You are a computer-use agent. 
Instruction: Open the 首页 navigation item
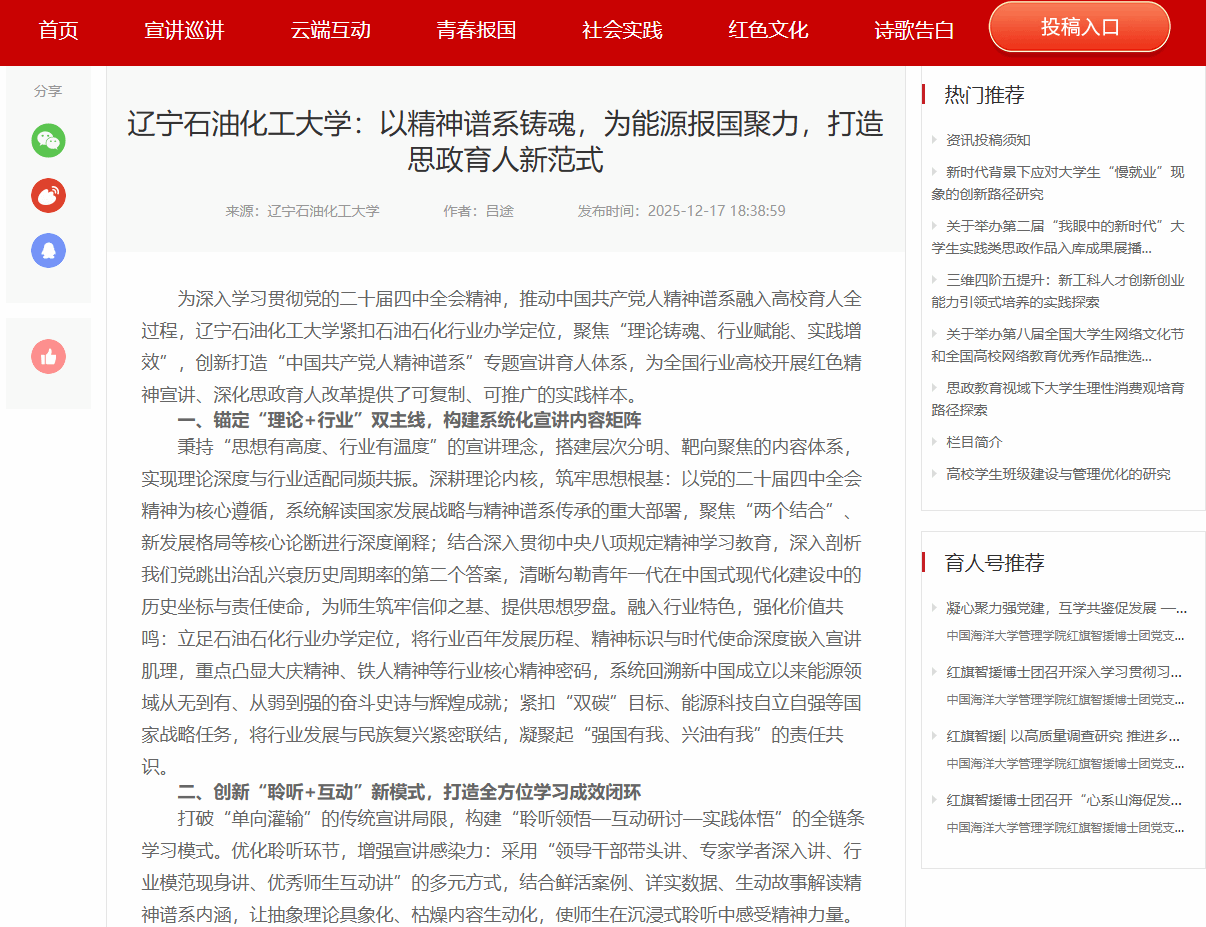point(58,30)
